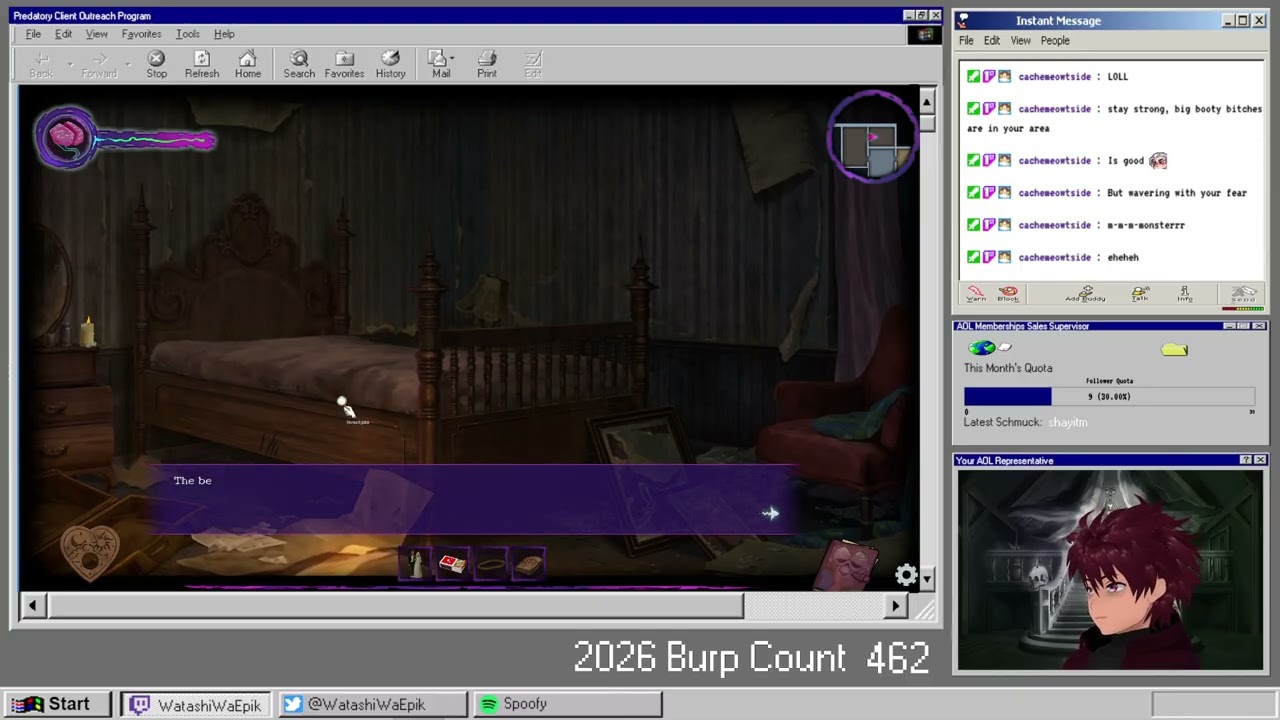
Task: Open the Favorites toolbar icon
Action: coord(344,64)
